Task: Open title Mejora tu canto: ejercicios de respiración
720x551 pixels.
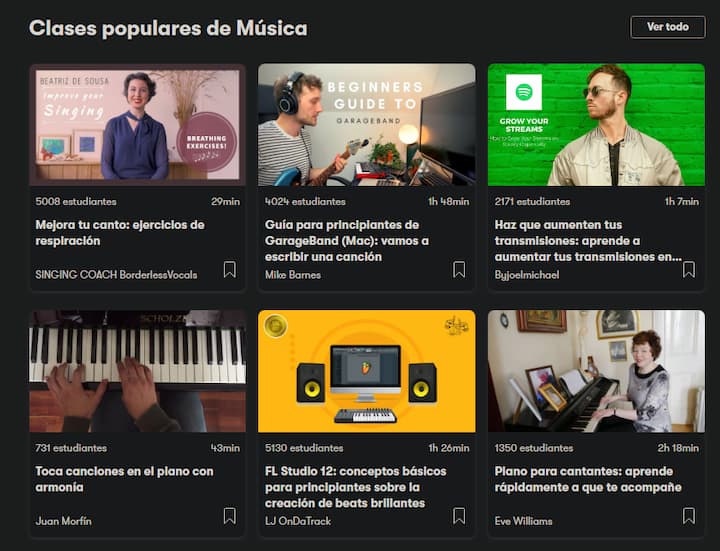Action: click(120, 233)
